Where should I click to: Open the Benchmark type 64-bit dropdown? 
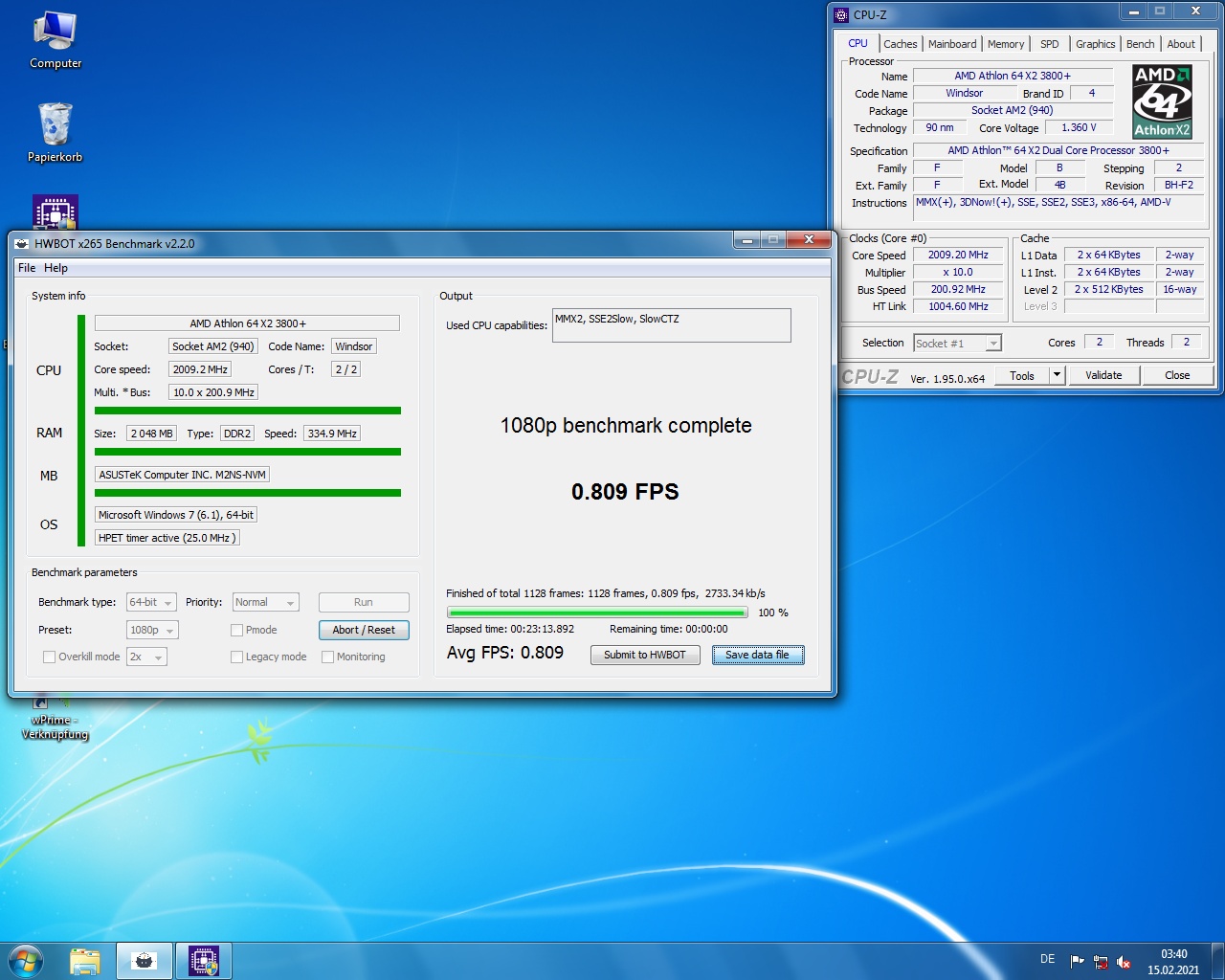[x=151, y=602]
